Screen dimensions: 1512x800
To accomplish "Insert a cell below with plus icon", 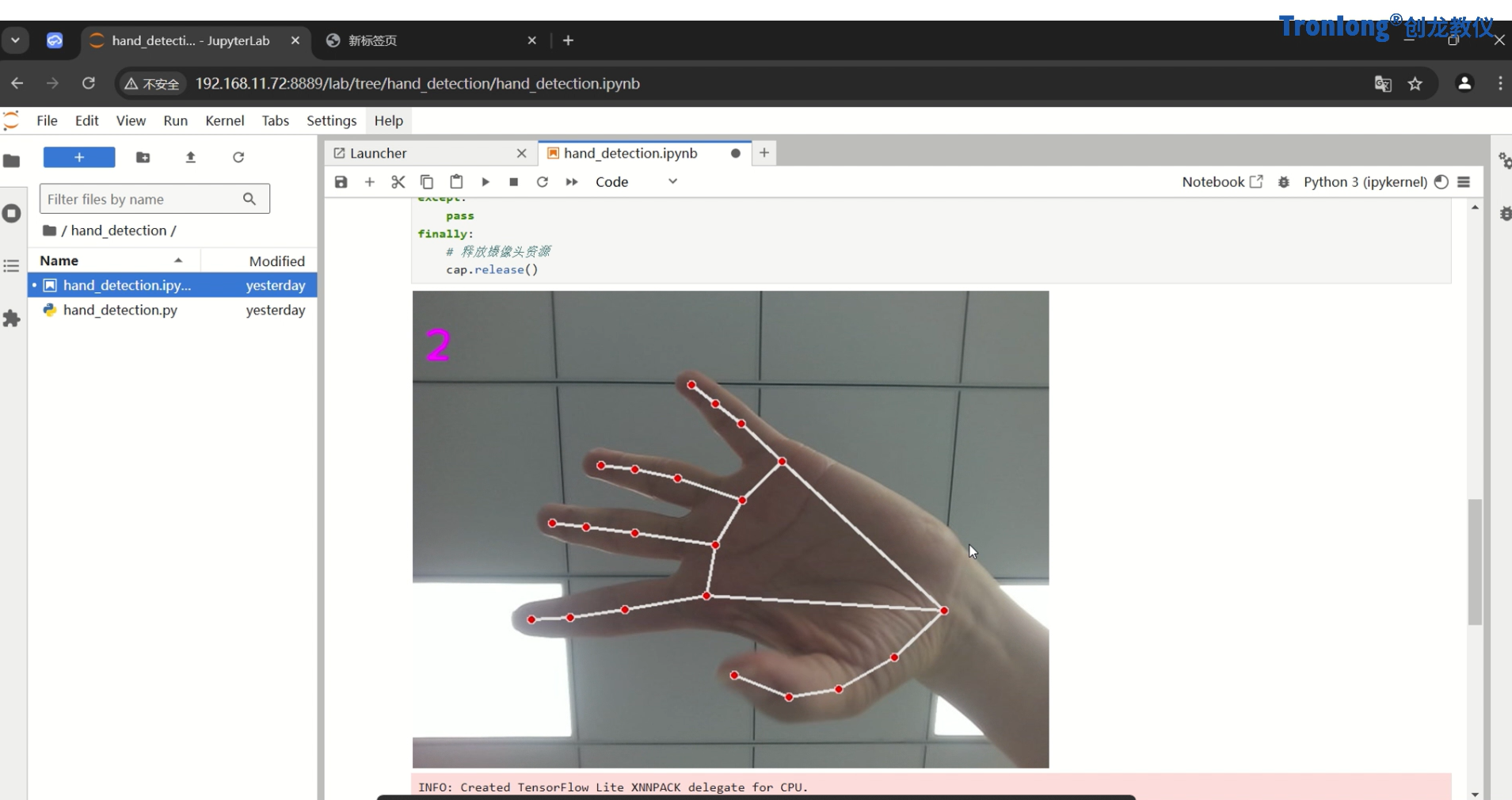I will point(369,182).
